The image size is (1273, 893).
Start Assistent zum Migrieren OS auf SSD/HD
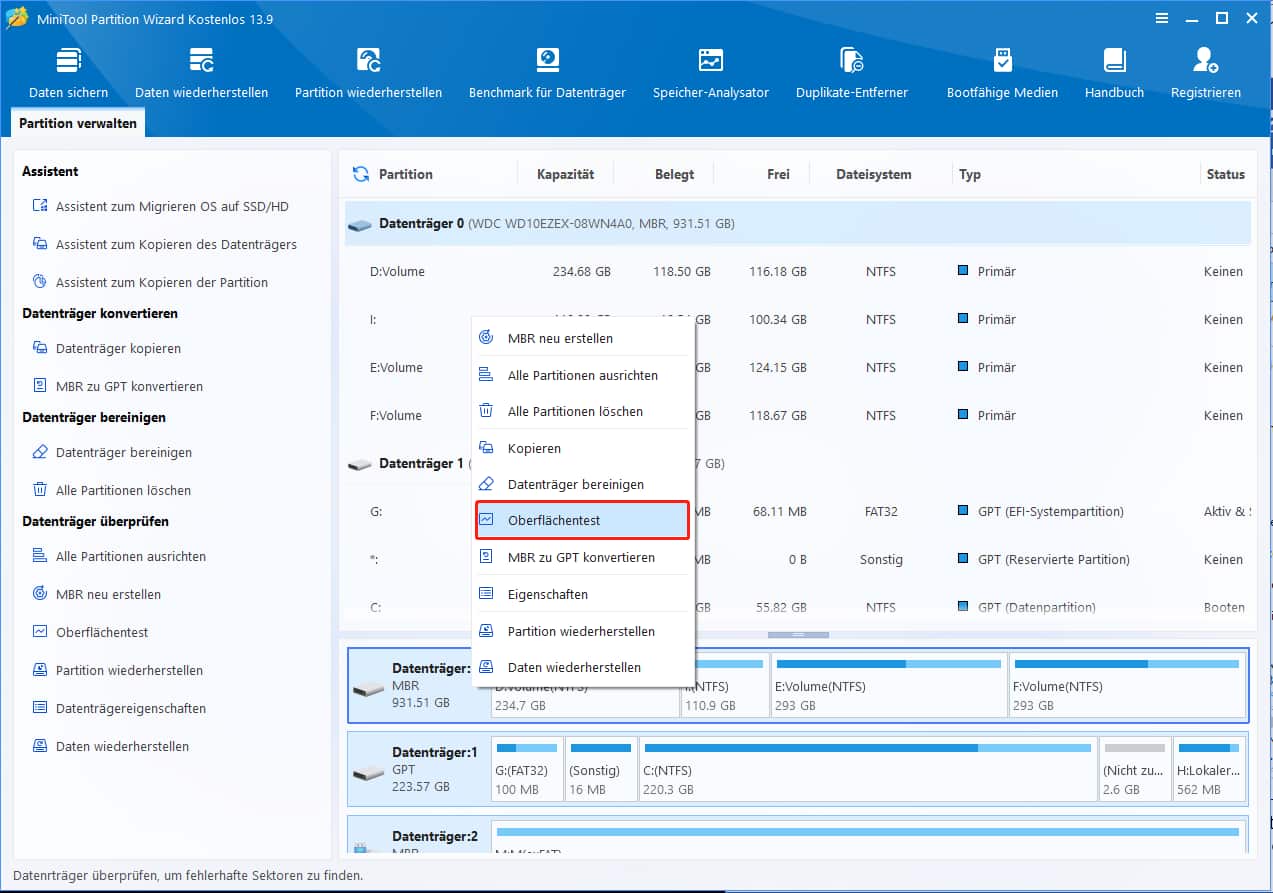click(x=161, y=206)
